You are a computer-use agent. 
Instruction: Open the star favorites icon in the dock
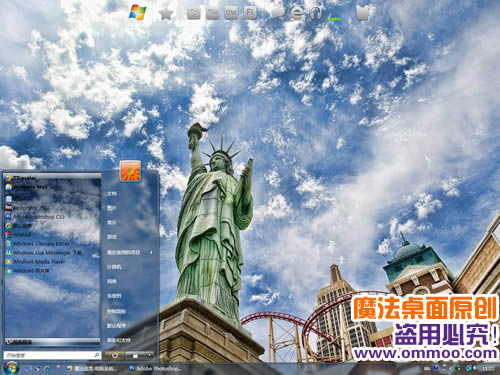[166, 14]
